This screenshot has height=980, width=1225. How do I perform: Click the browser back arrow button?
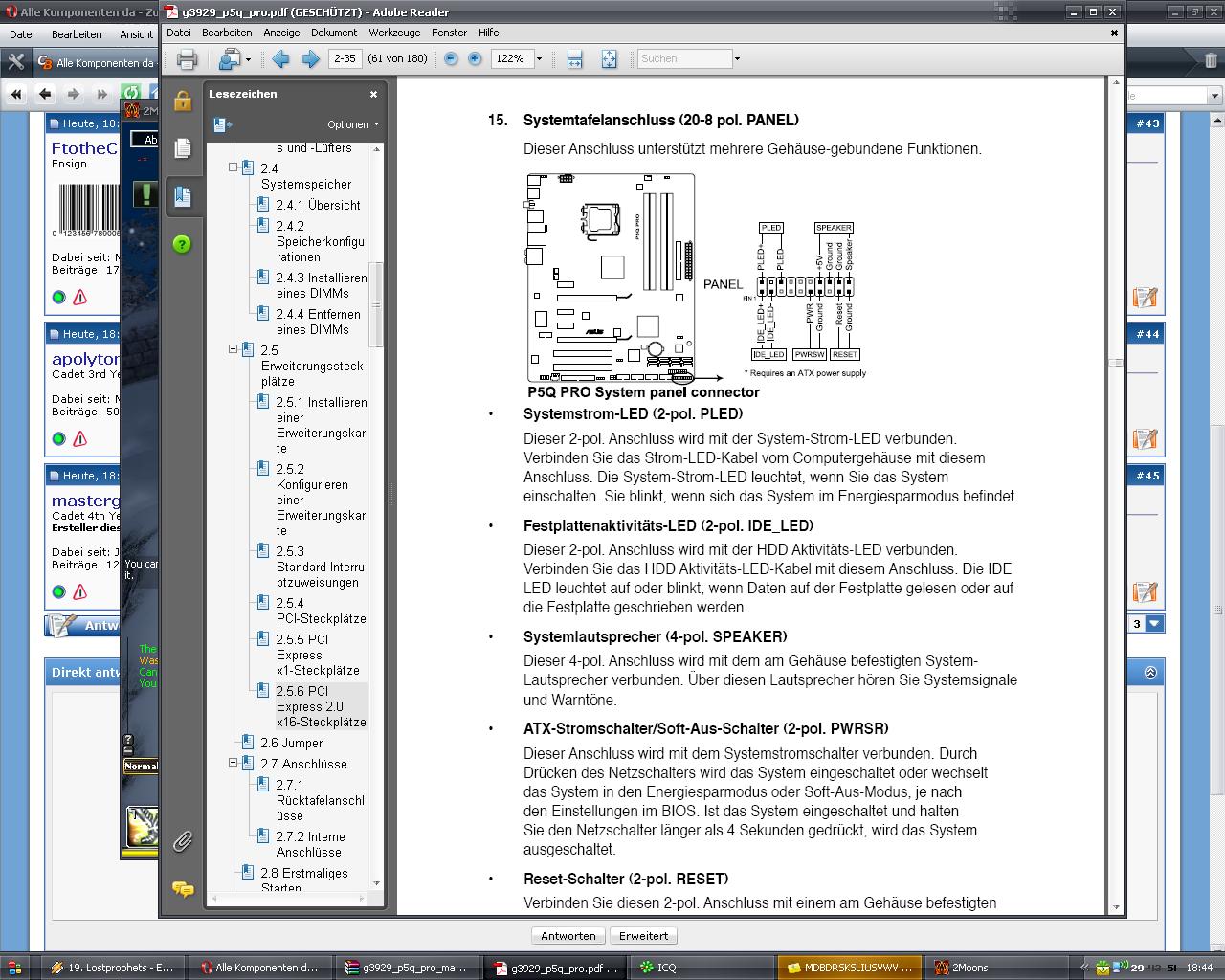[45, 94]
